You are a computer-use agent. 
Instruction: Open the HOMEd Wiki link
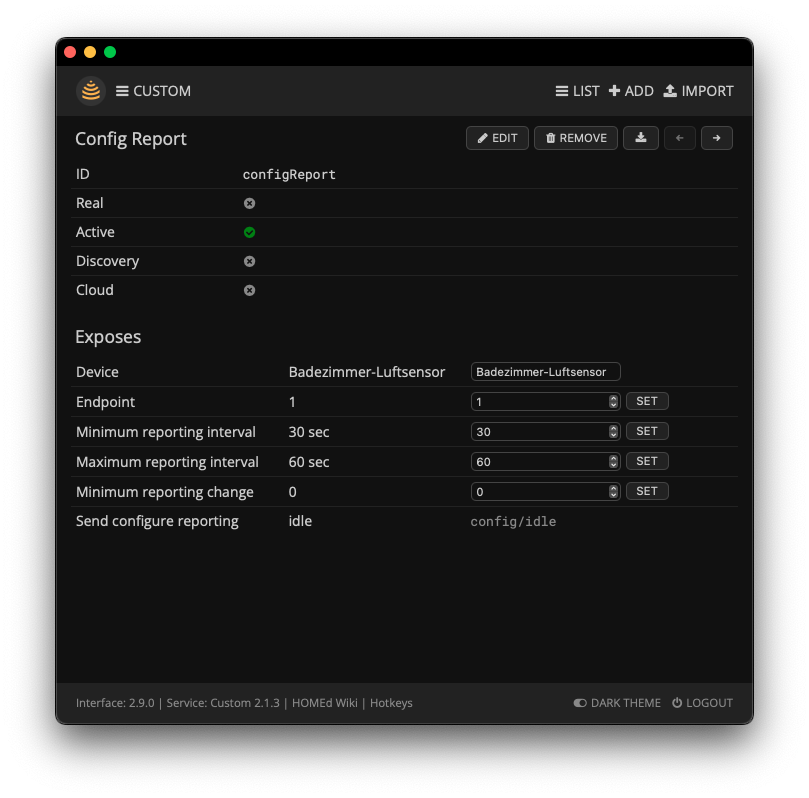coord(325,703)
